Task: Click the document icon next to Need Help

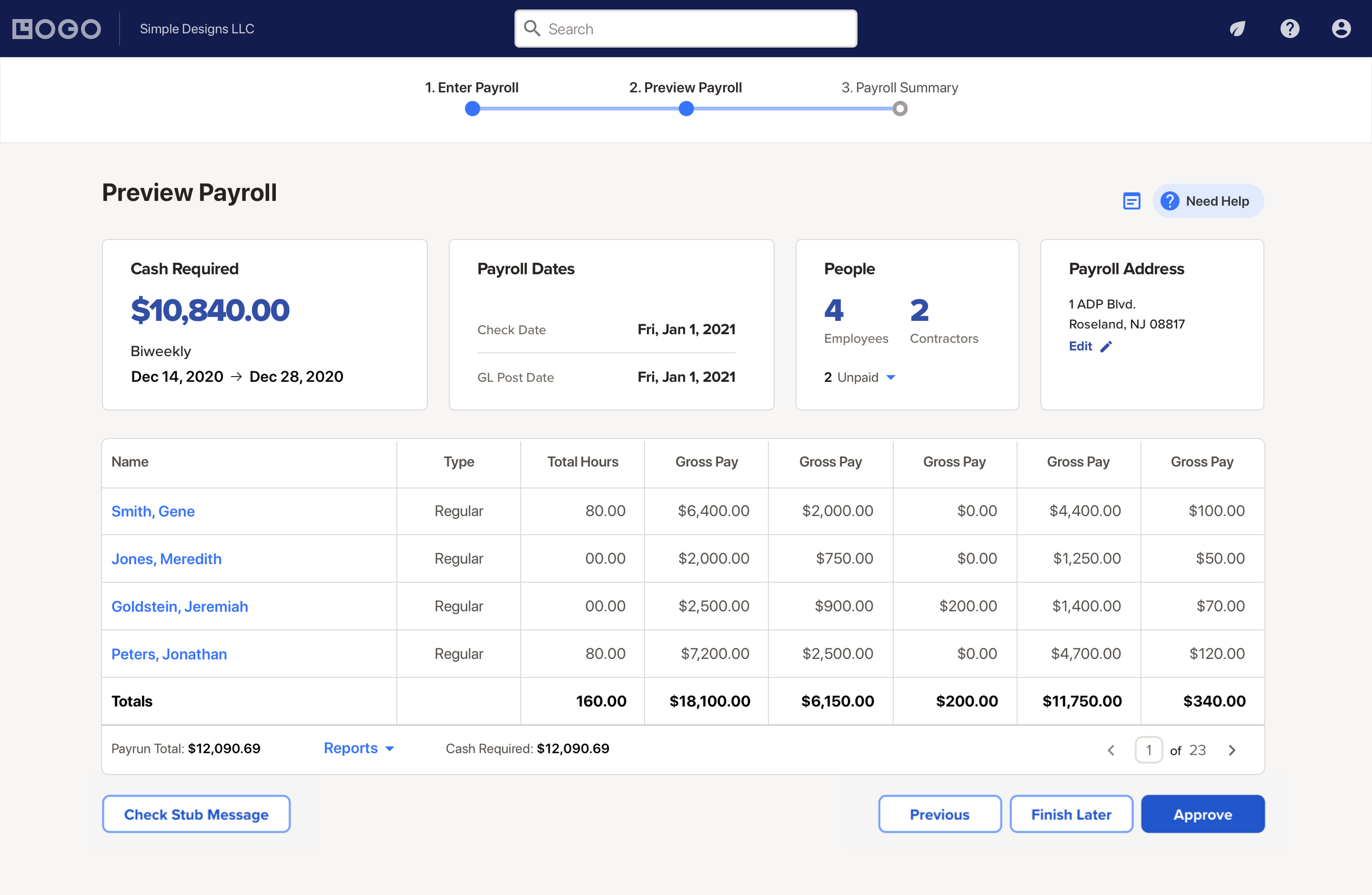Action: click(x=1132, y=200)
